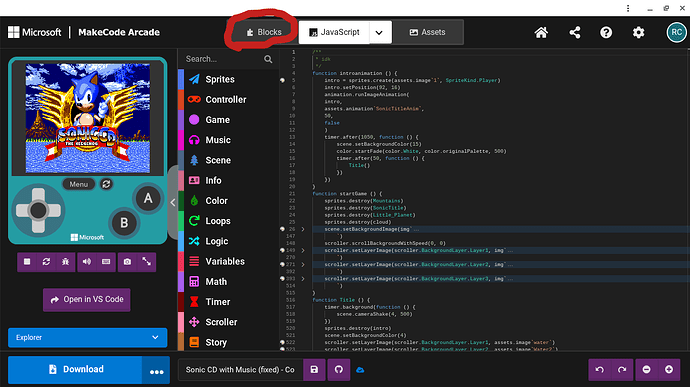Click the 'function introanimation' code line
The width and height of the screenshot is (690, 387).
pos(355,73)
